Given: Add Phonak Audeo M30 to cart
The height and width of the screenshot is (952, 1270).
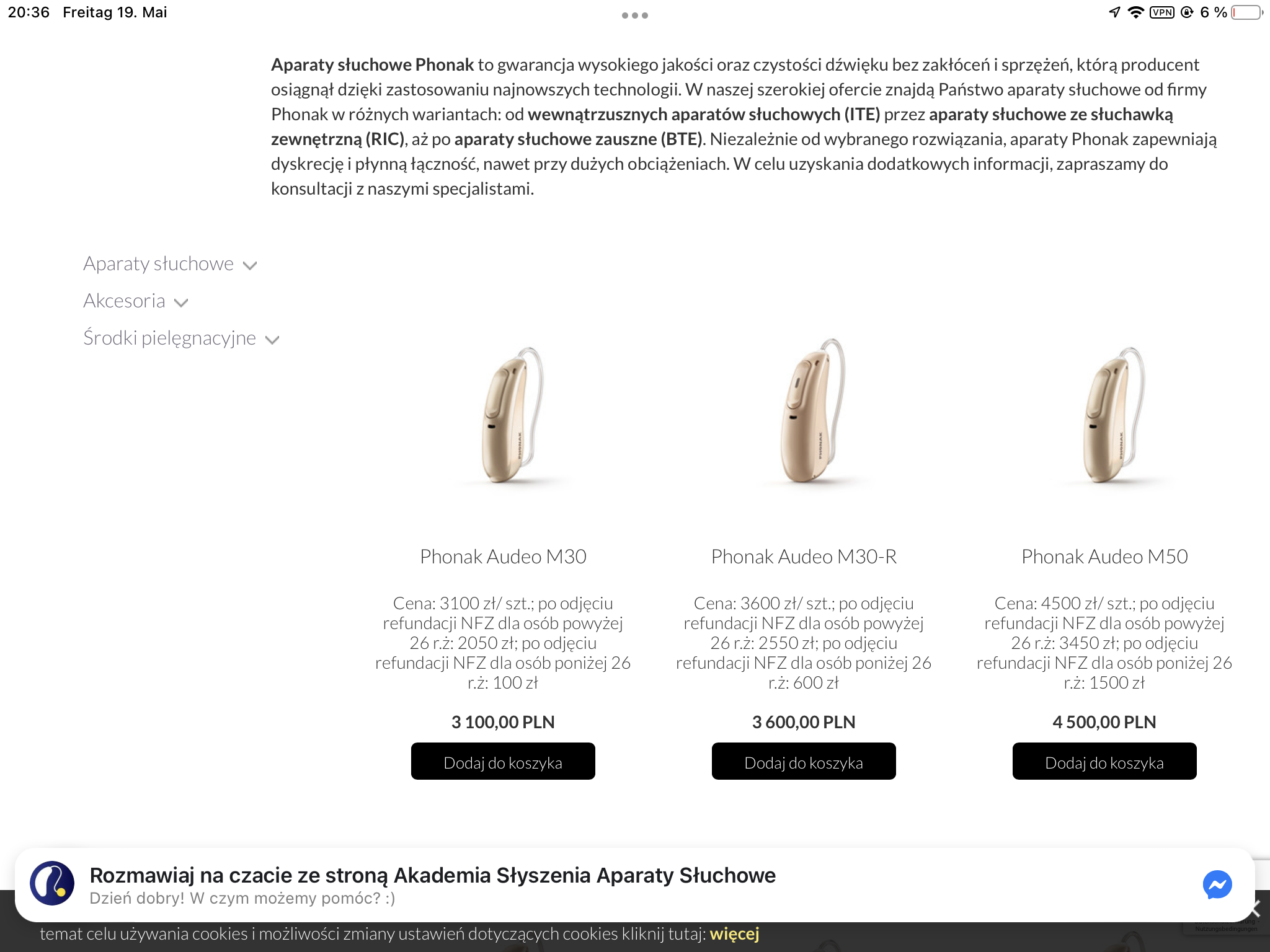Looking at the screenshot, I should (x=503, y=762).
